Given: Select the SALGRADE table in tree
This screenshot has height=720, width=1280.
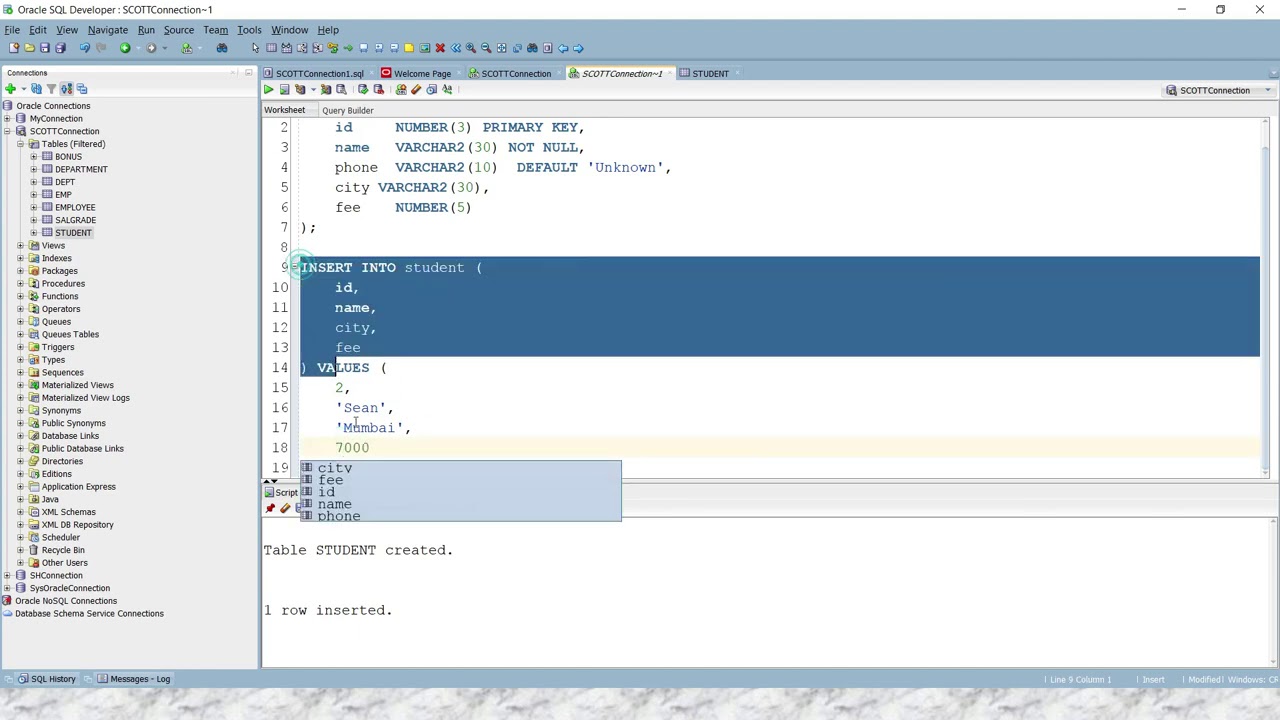Looking at the screenshot, I should [x=75, y=220].
